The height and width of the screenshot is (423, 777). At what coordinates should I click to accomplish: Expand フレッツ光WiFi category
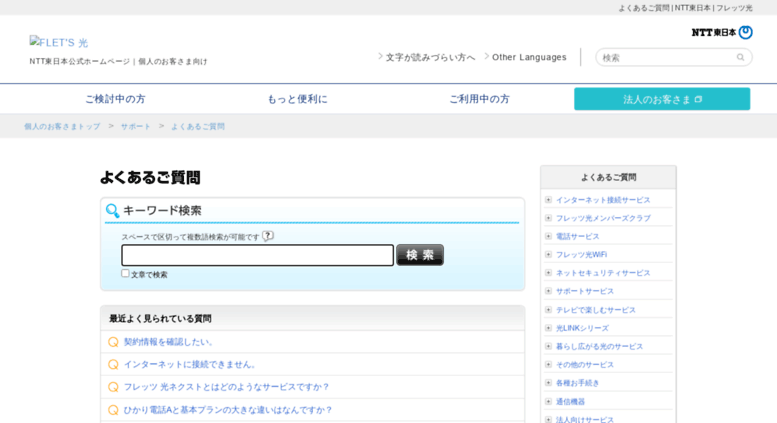[x=548, y=255]
